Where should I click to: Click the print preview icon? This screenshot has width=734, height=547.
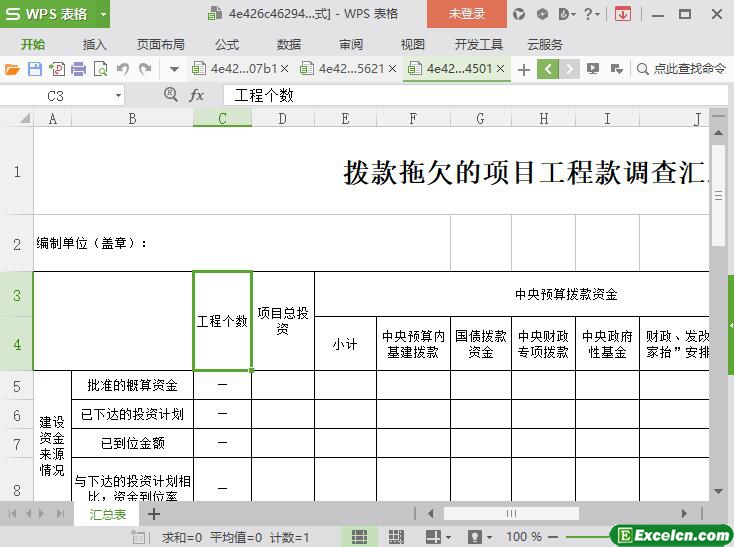(100, 69)
